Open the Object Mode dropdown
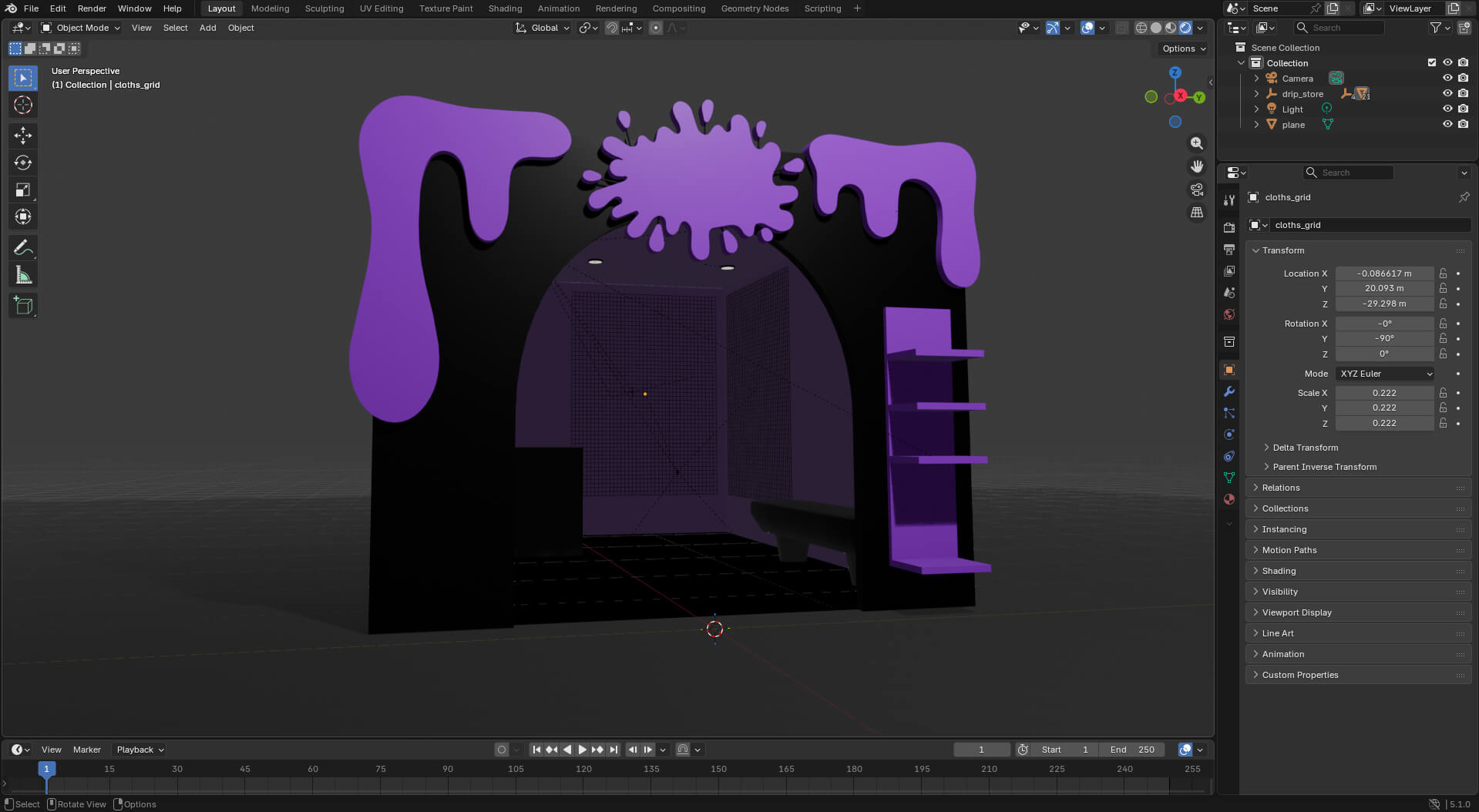 pos(81,28)
